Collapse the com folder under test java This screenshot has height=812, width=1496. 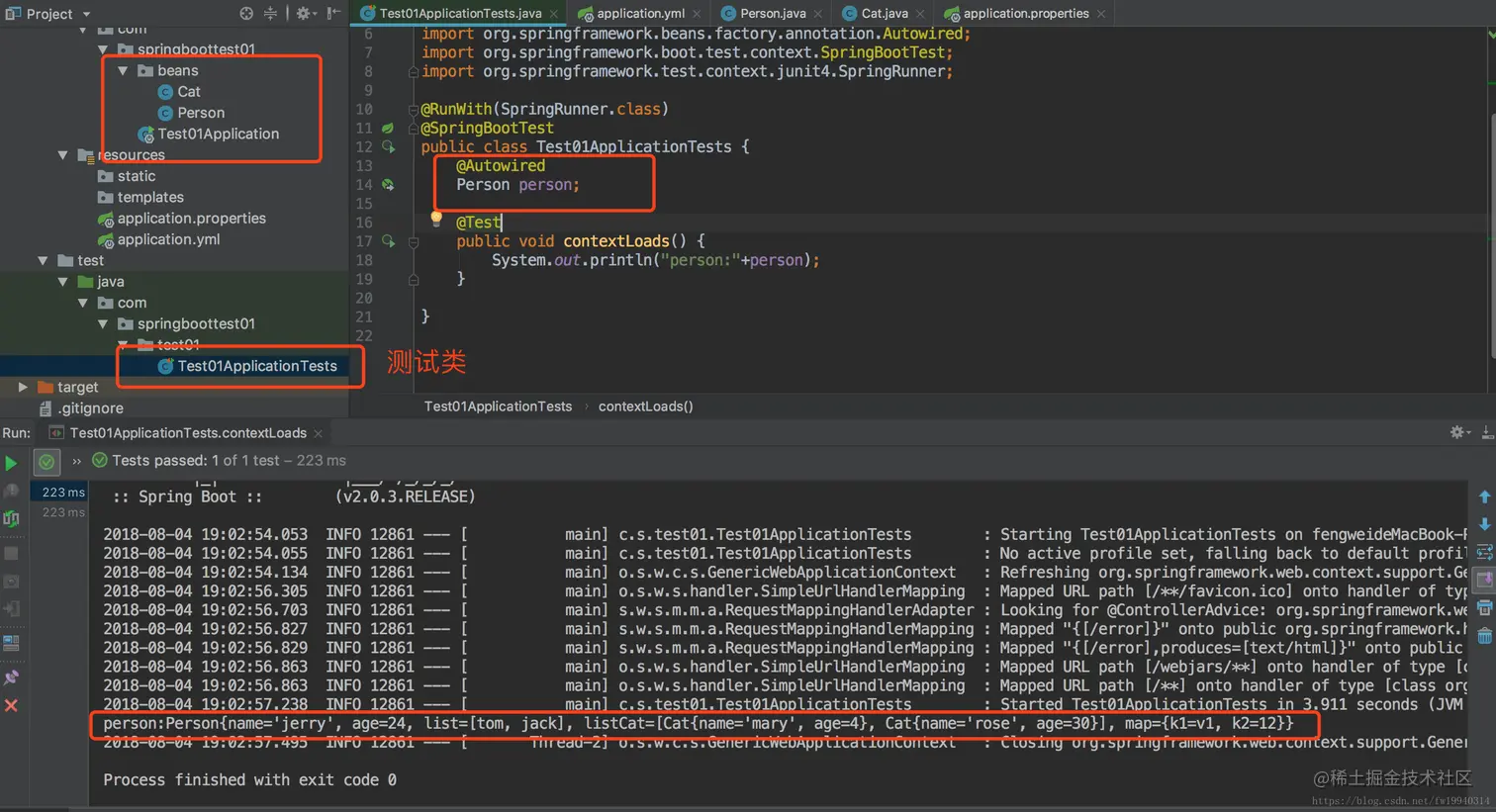83,303
